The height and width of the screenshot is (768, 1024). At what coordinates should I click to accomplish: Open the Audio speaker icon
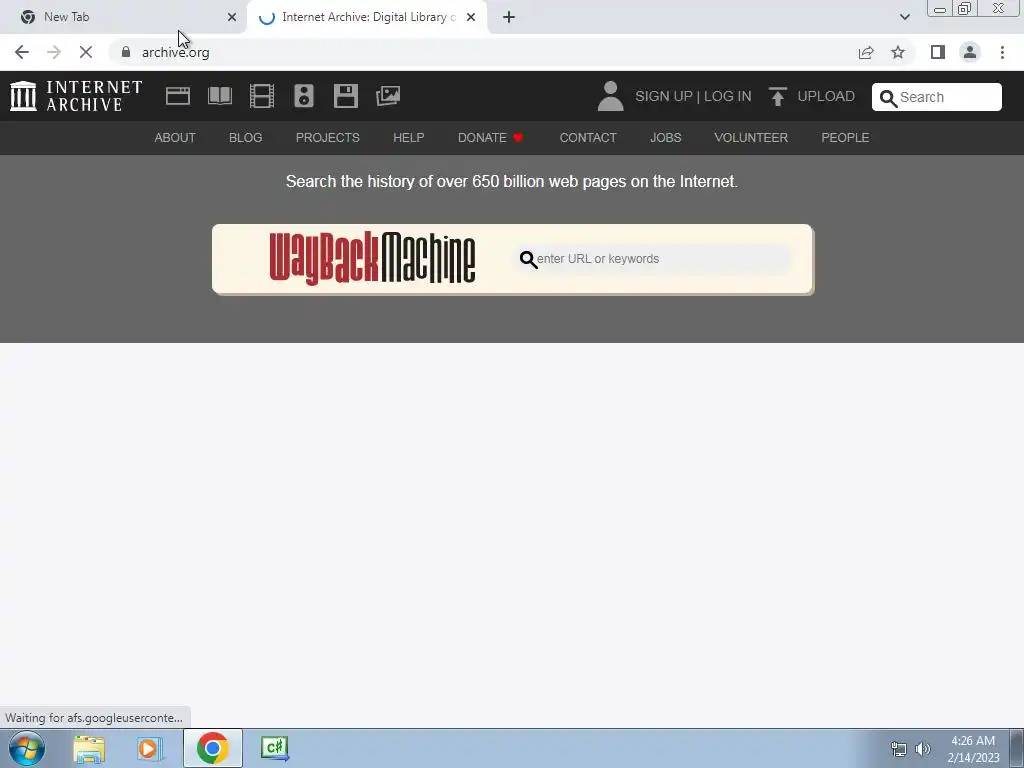click(x=304, y=96)
